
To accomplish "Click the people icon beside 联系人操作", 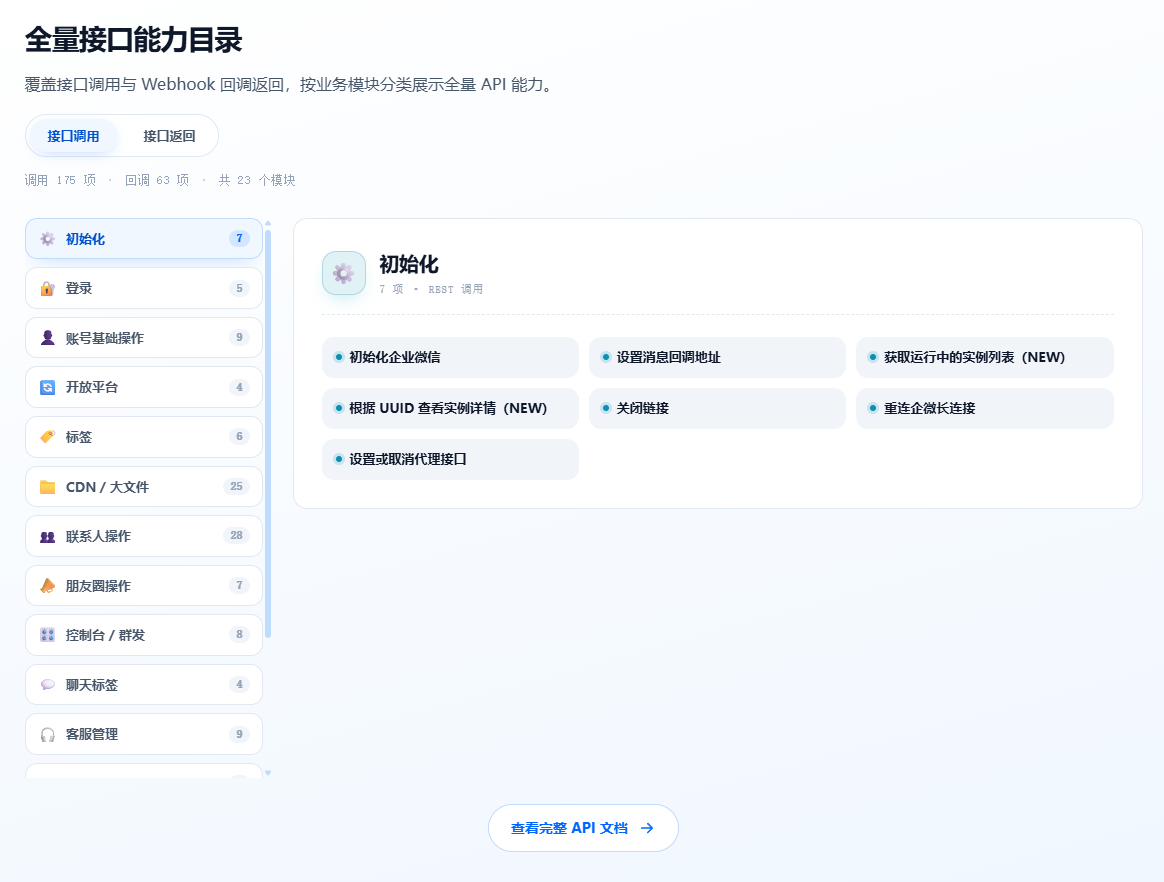I will point(48,536).
